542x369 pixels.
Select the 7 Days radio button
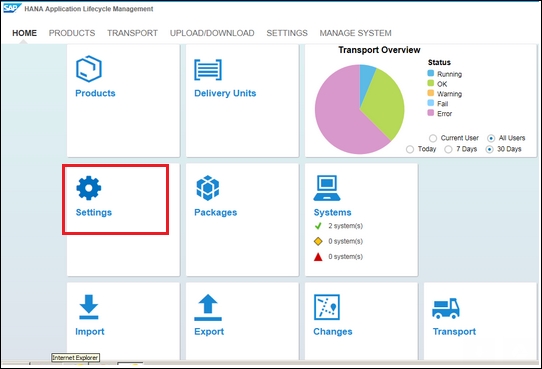[448, 149]
